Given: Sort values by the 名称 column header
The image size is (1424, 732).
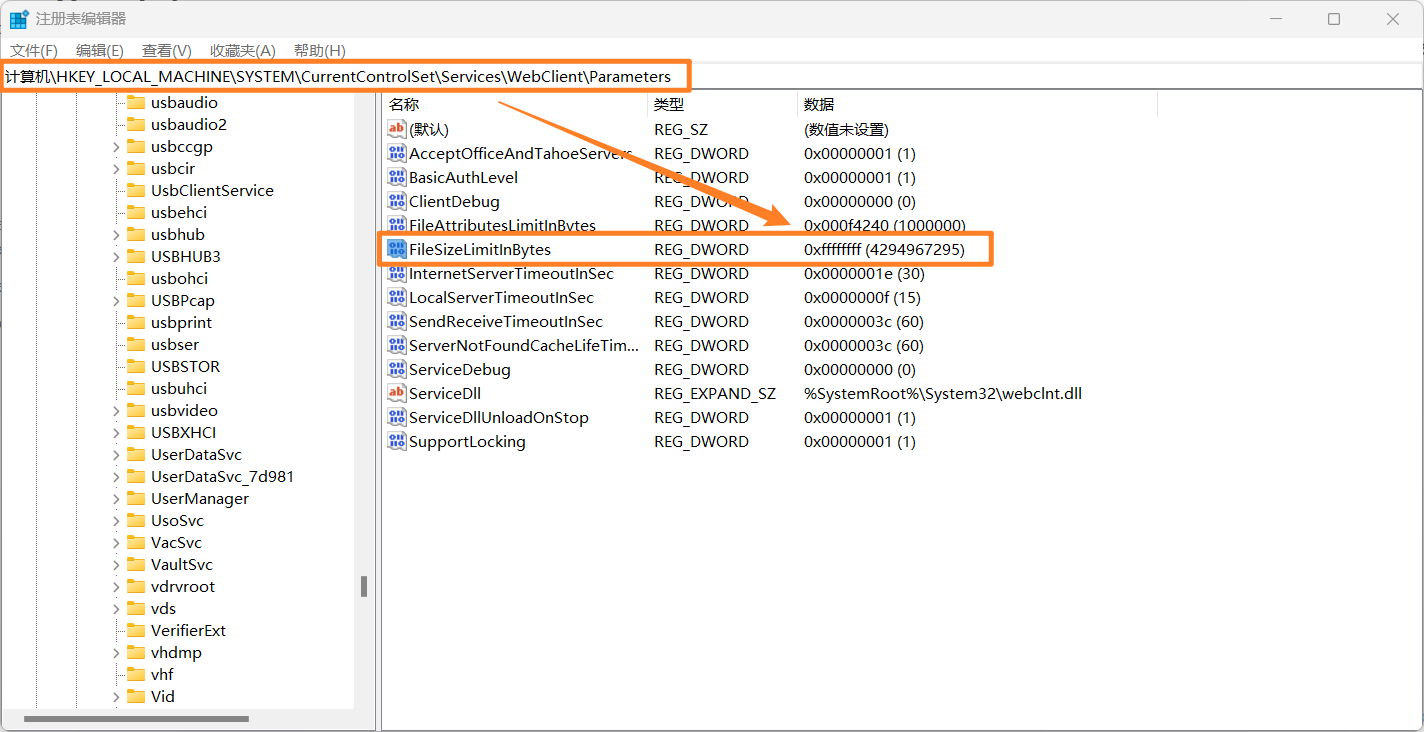Looking at the screenshot, I should coord(514,104).
